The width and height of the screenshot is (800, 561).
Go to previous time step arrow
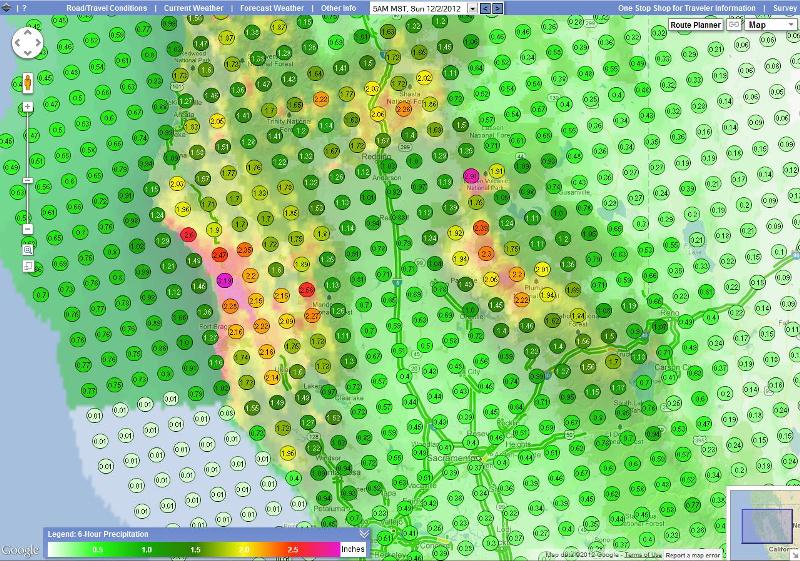coord(485,8)
